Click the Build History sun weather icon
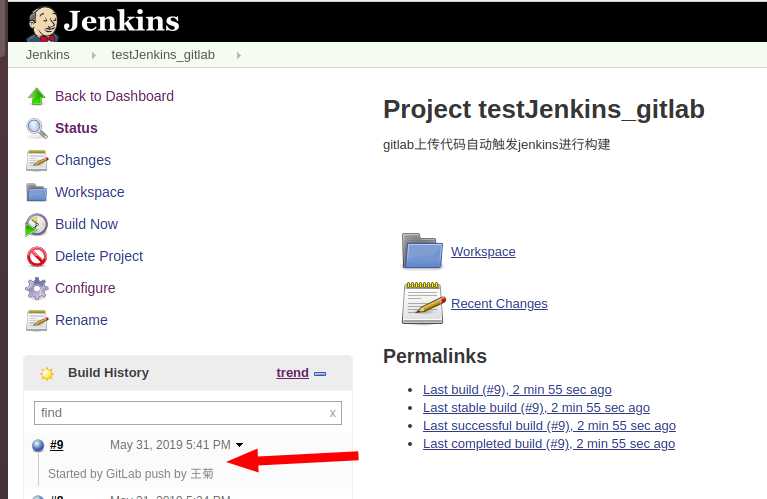Screen dimensions: 767x499 46,374
